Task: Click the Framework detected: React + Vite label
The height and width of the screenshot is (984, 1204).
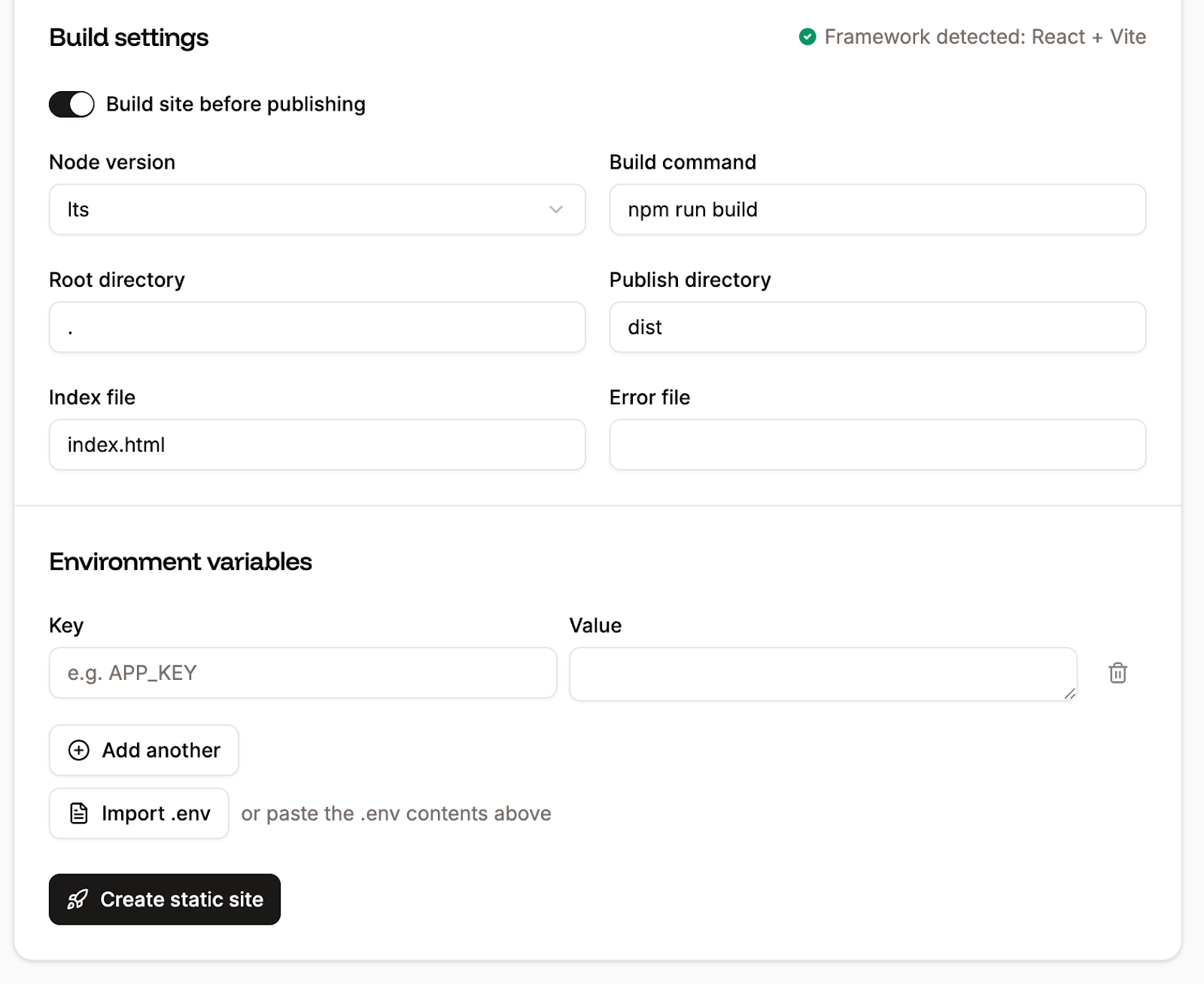Action: click(985, 36)
